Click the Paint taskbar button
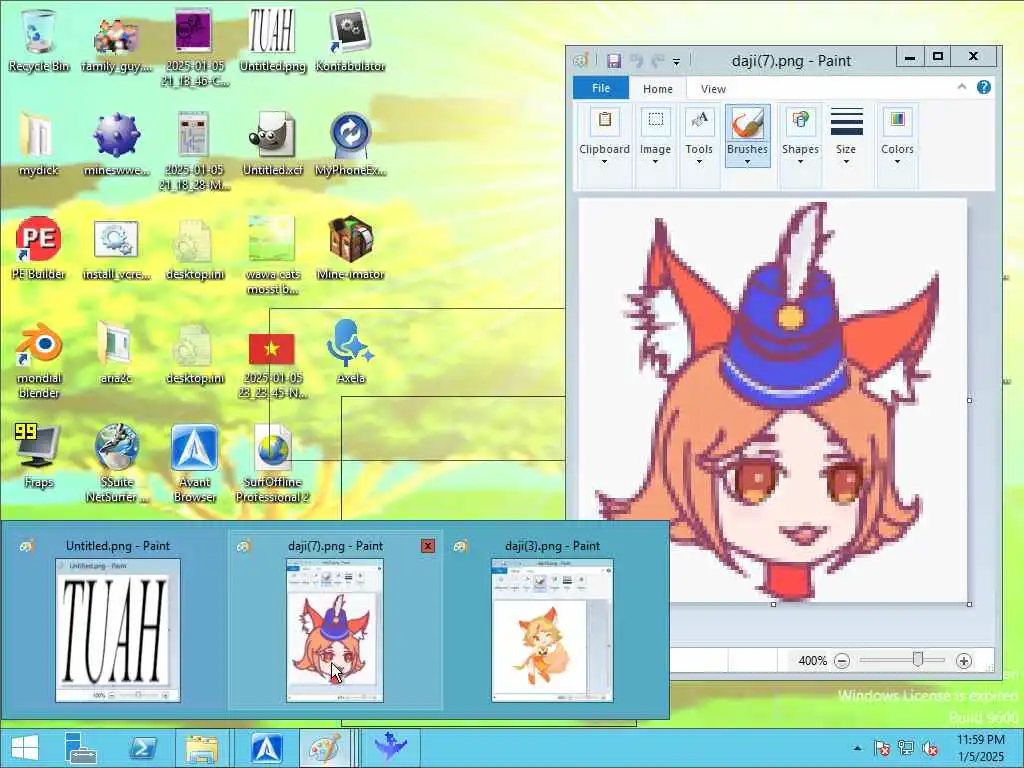The height and width of the screenshot is (768, 1024). (325, 748)
